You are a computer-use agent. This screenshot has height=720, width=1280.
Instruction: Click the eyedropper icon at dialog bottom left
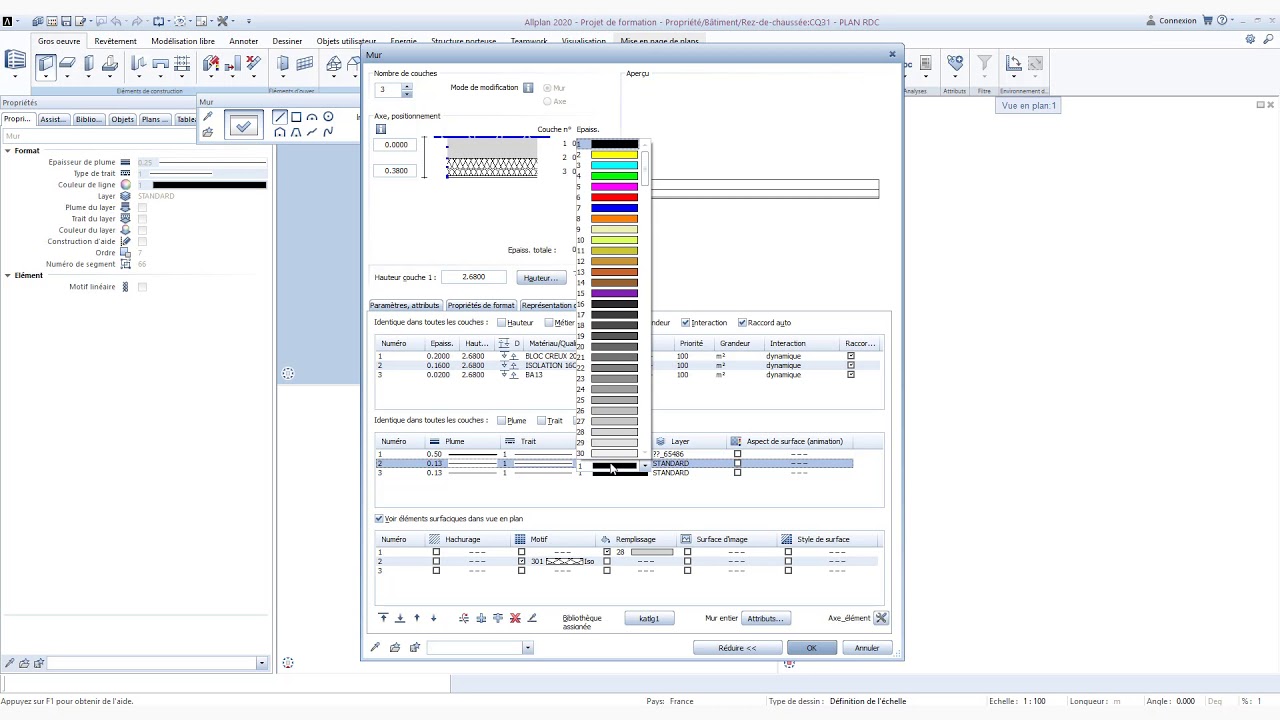(376, 648)
